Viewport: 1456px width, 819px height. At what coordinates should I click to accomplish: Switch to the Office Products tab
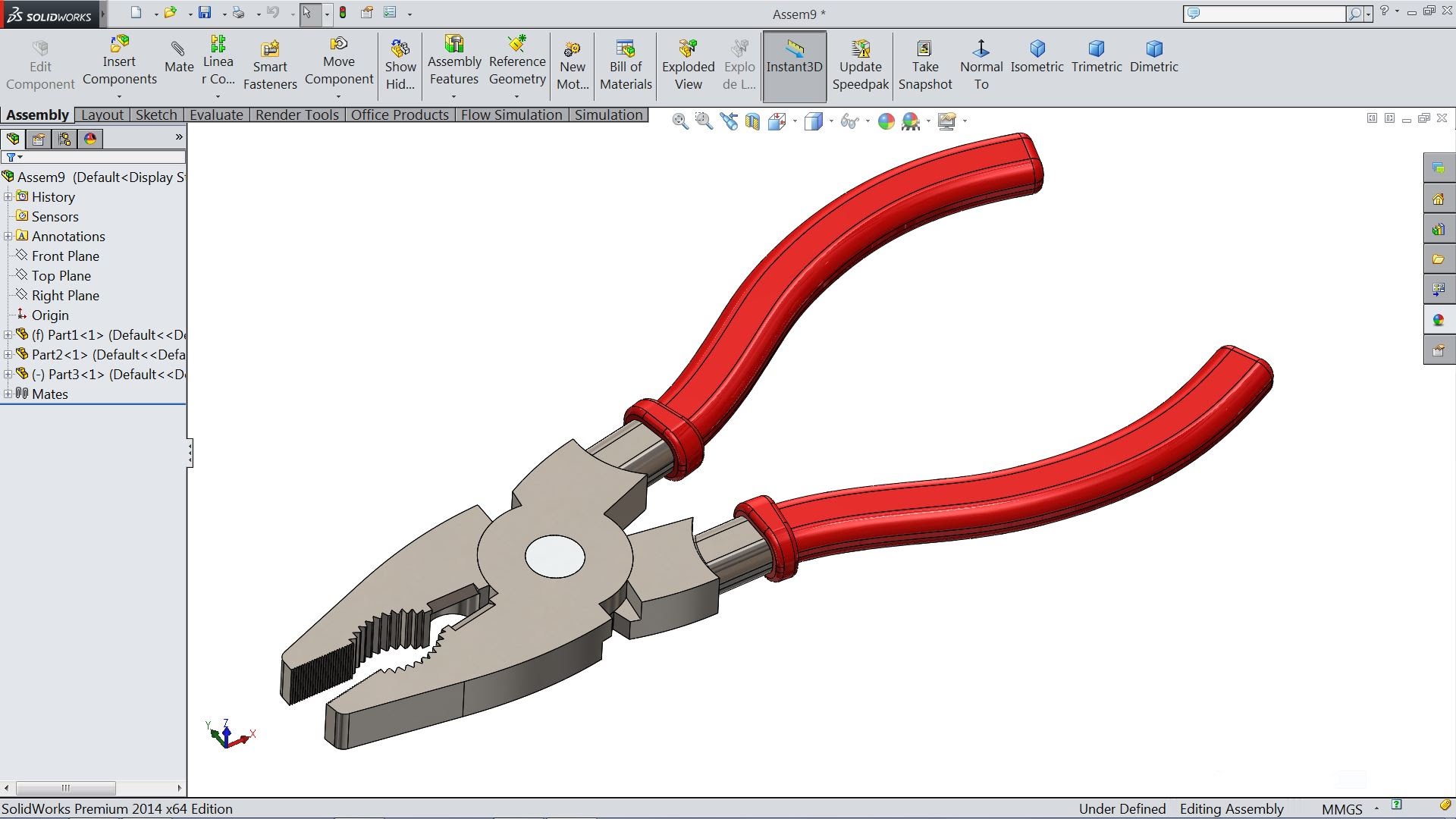pos(400,115)
